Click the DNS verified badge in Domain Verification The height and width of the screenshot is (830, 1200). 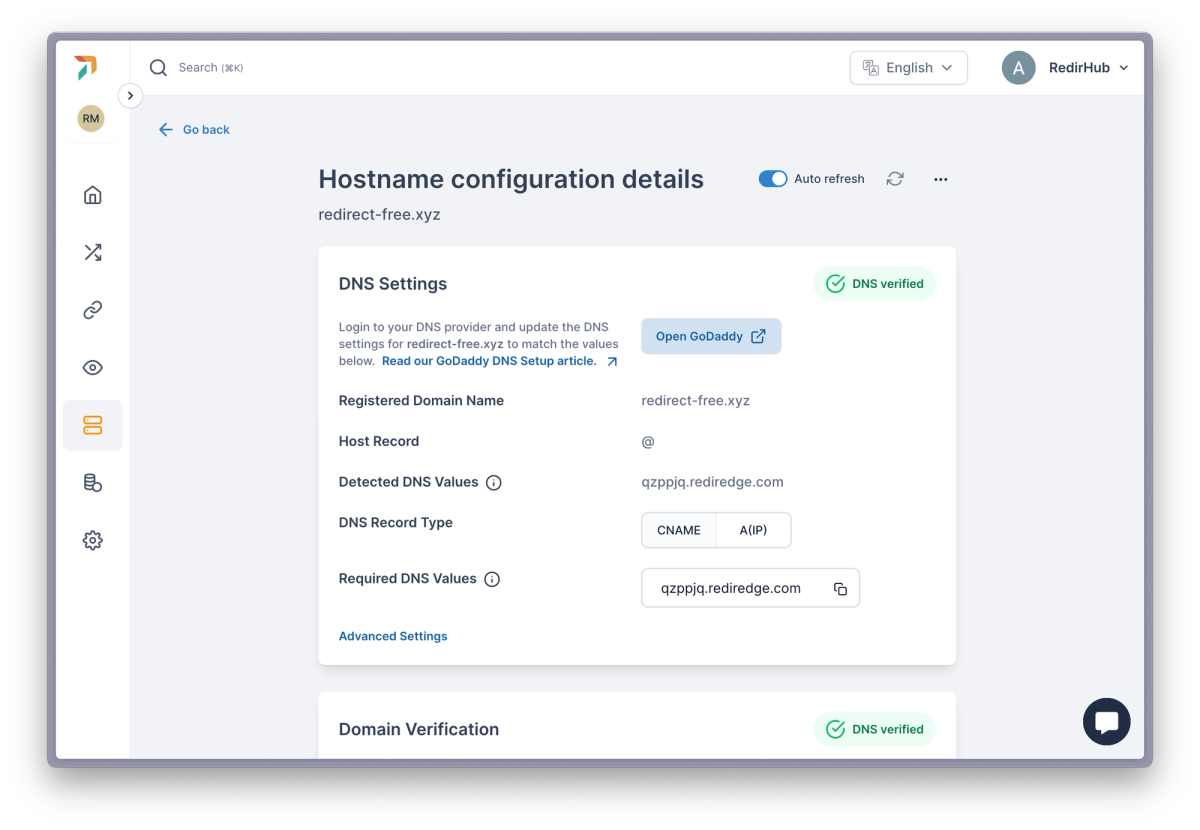click(x=874, y=730)
